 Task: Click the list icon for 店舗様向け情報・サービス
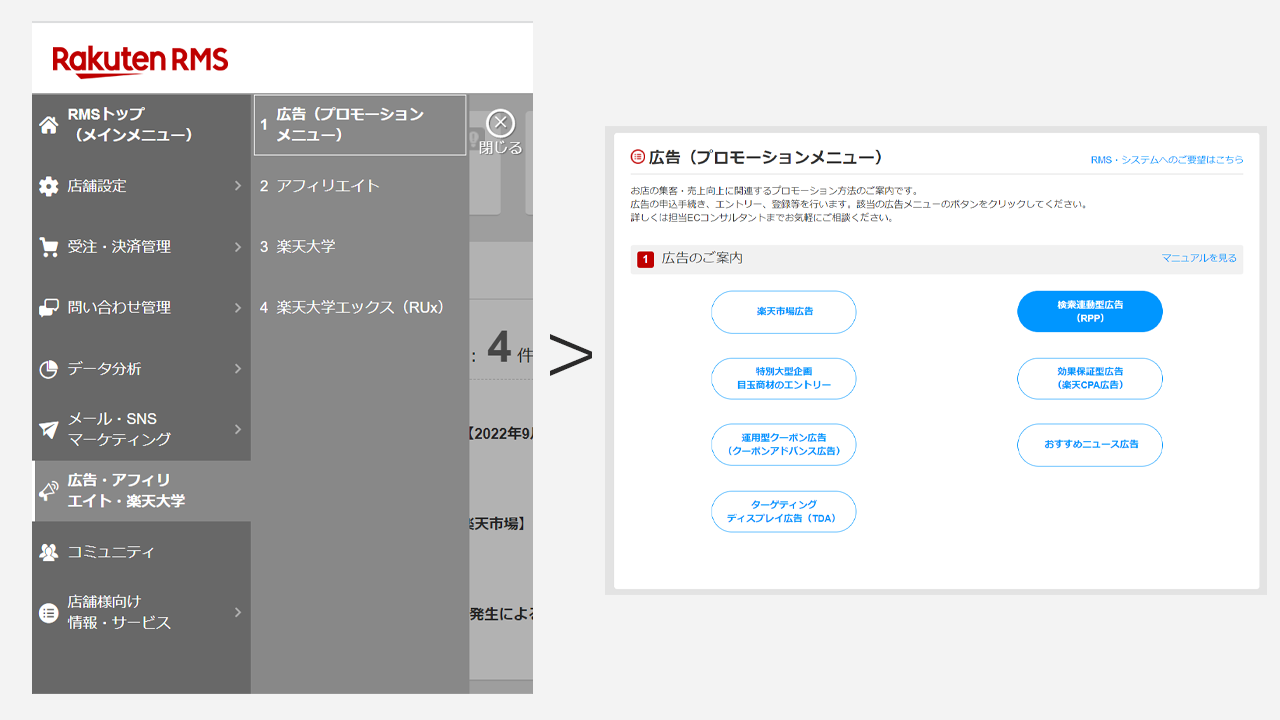[x=48, y=612]
